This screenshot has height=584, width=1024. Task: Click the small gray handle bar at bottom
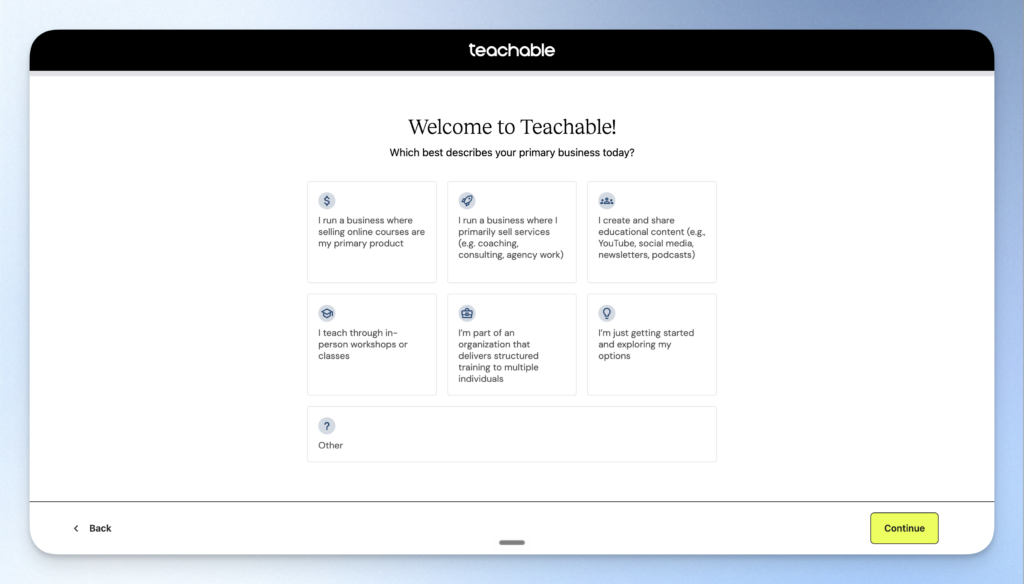[512, 542]
